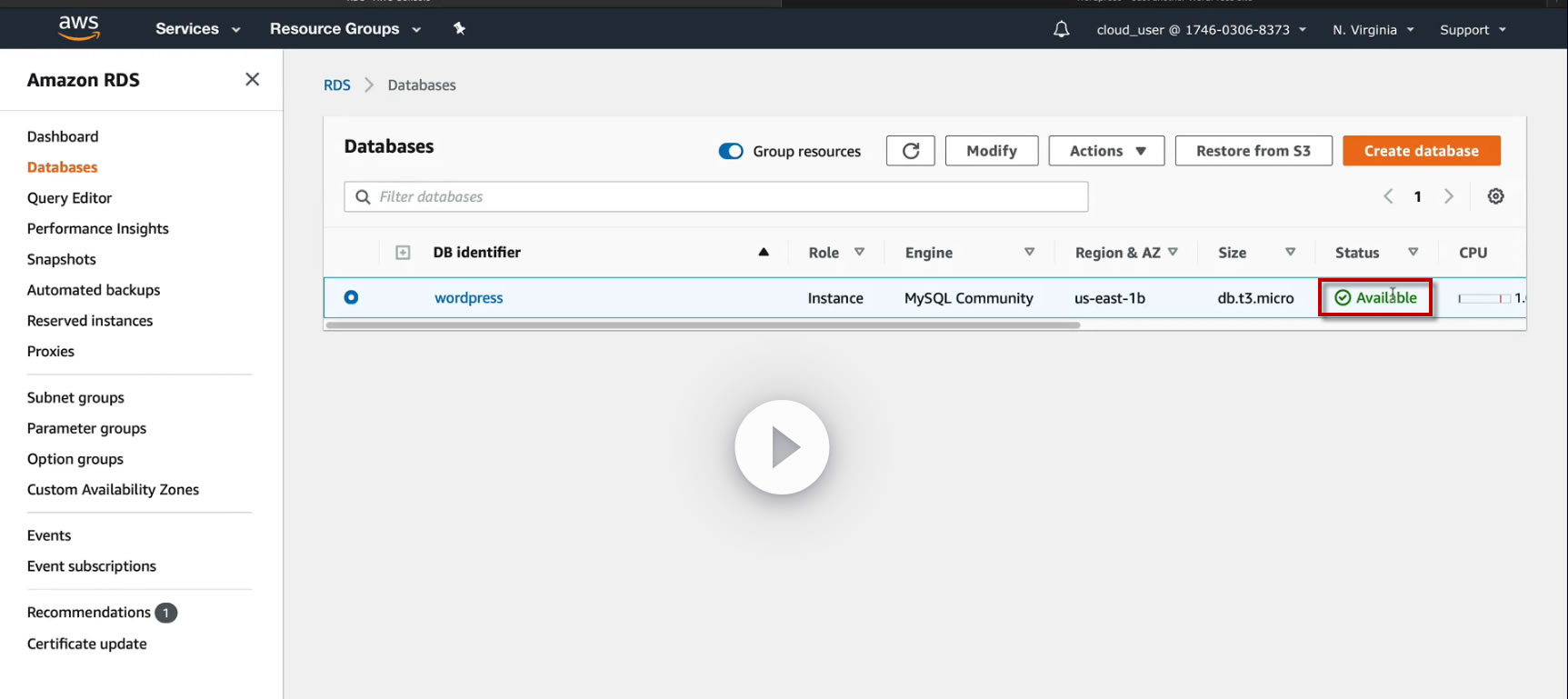The width and height of the screenshot is (1568, 699).
Task: Click Restore from S3 button
Action: tap(1253, 151)
